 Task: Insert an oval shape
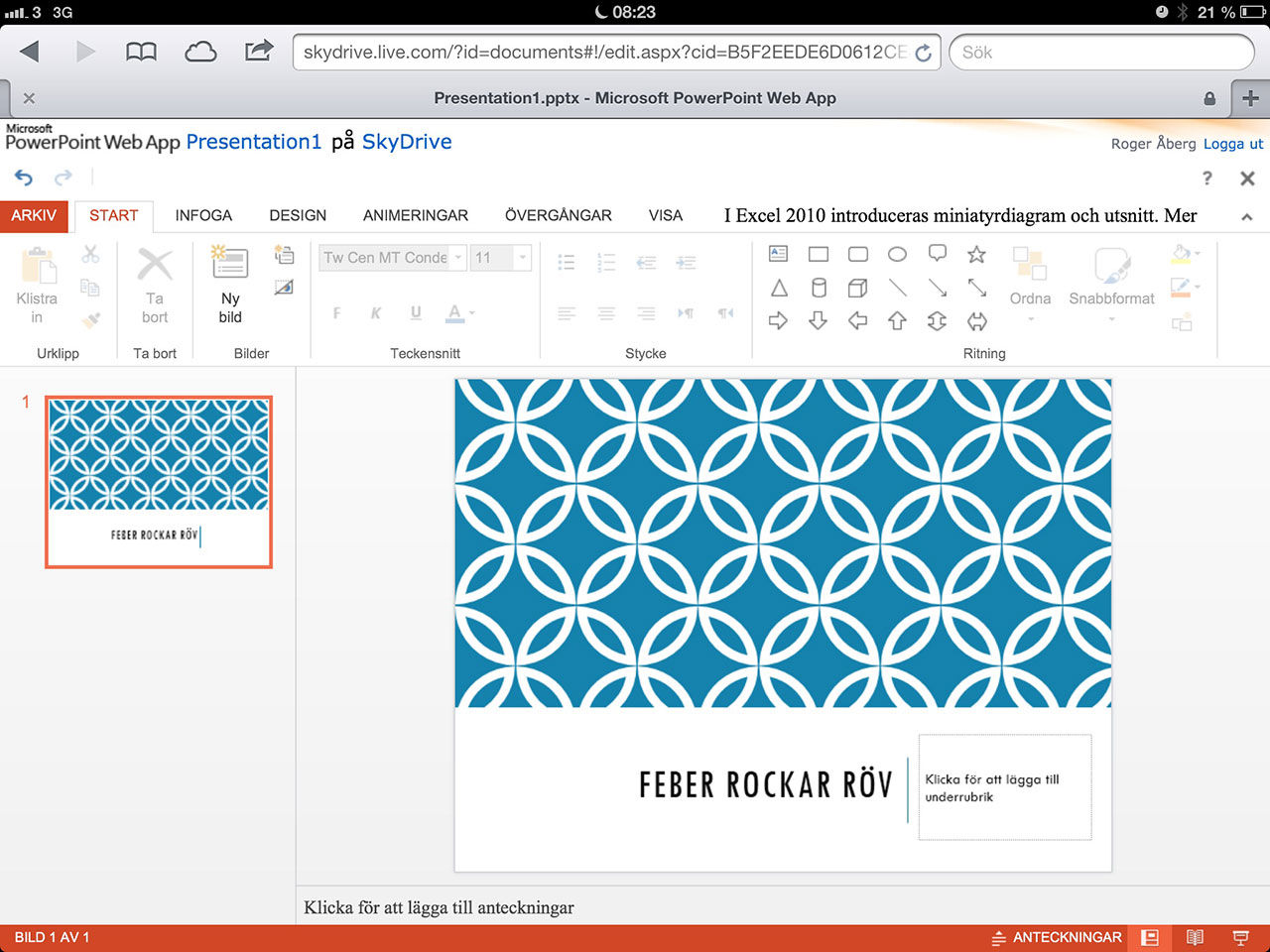(897, 254)
